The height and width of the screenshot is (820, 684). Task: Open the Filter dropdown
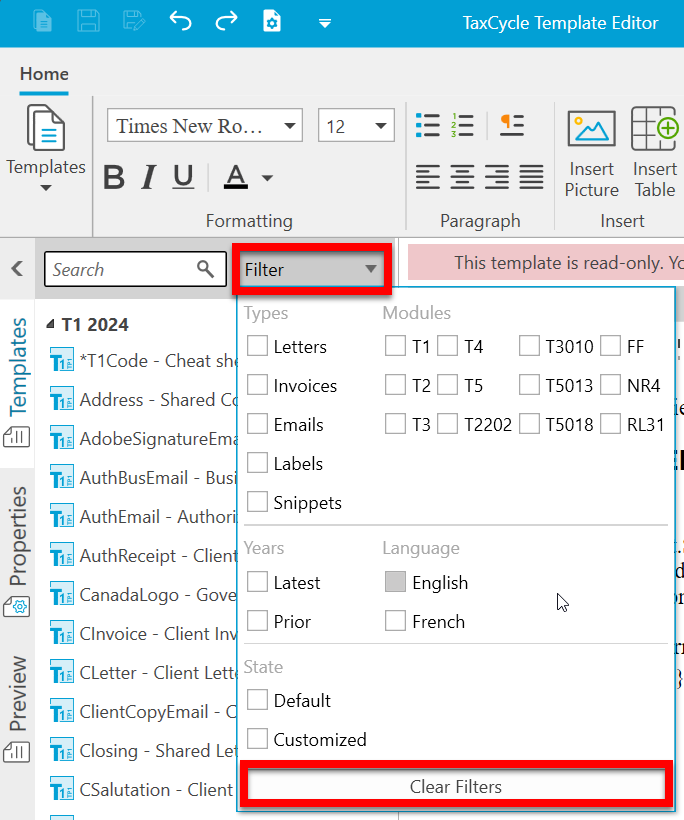pos(312,270)
